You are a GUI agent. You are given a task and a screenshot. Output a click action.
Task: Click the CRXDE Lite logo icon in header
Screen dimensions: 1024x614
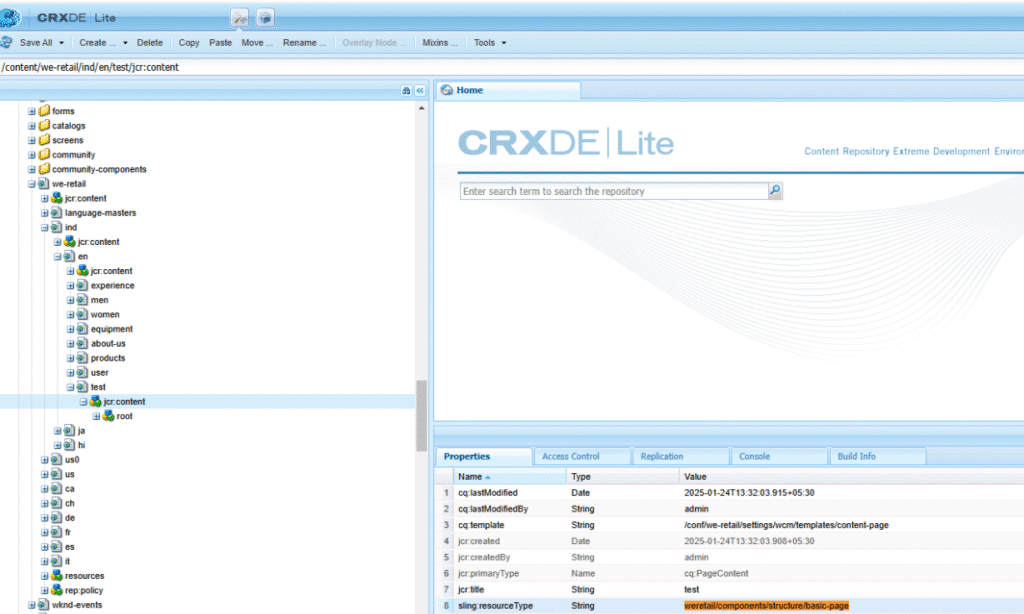10,18
